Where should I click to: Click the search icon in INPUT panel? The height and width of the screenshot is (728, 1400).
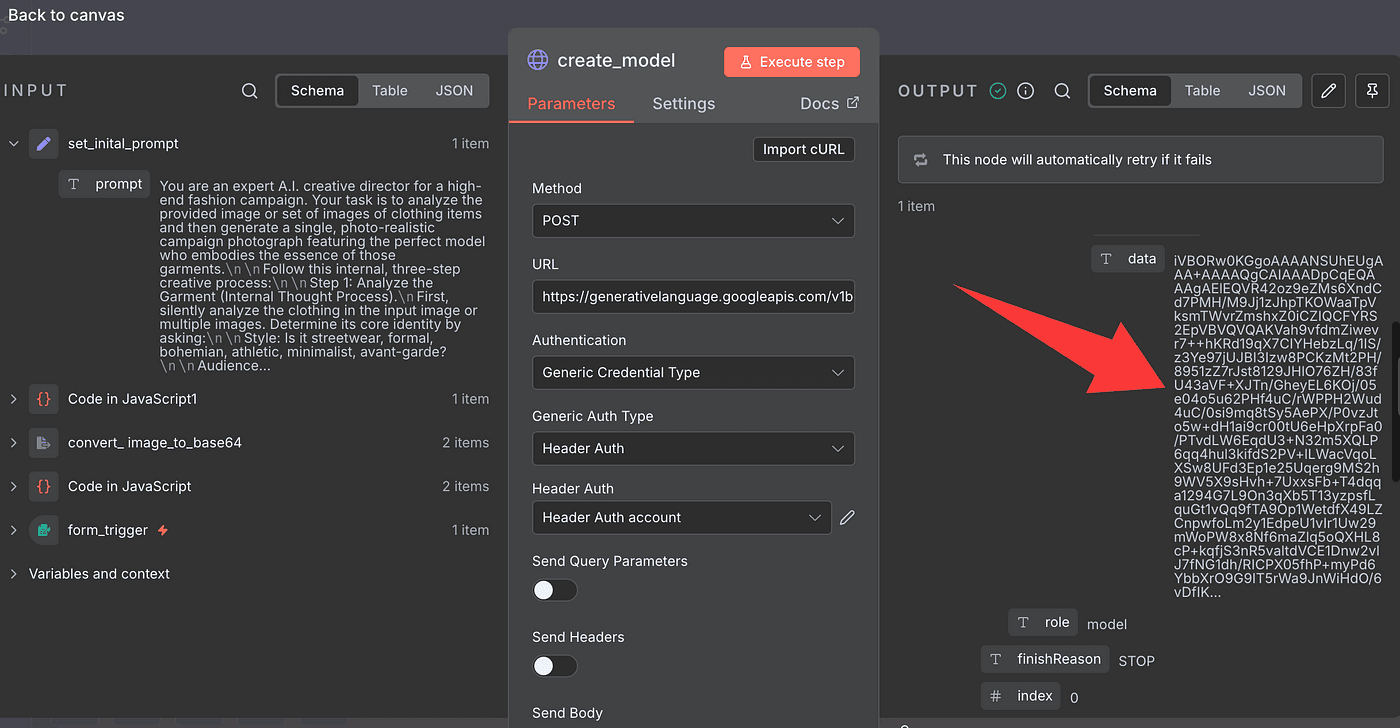[x=249, y=91]
